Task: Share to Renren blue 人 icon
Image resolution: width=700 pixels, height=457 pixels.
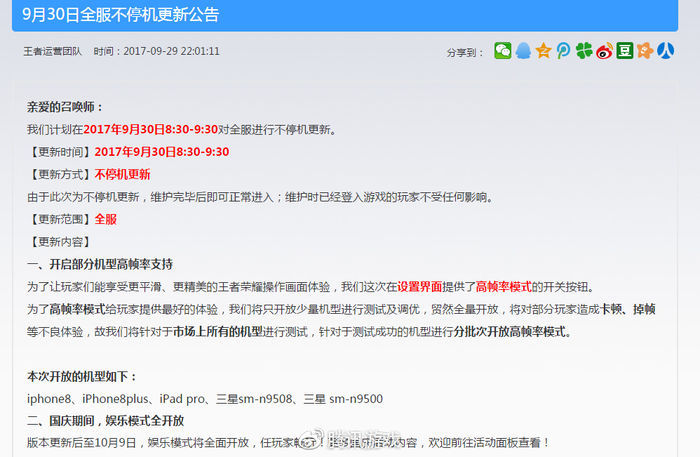Action: pyautogui.click(x=665, y=51)
